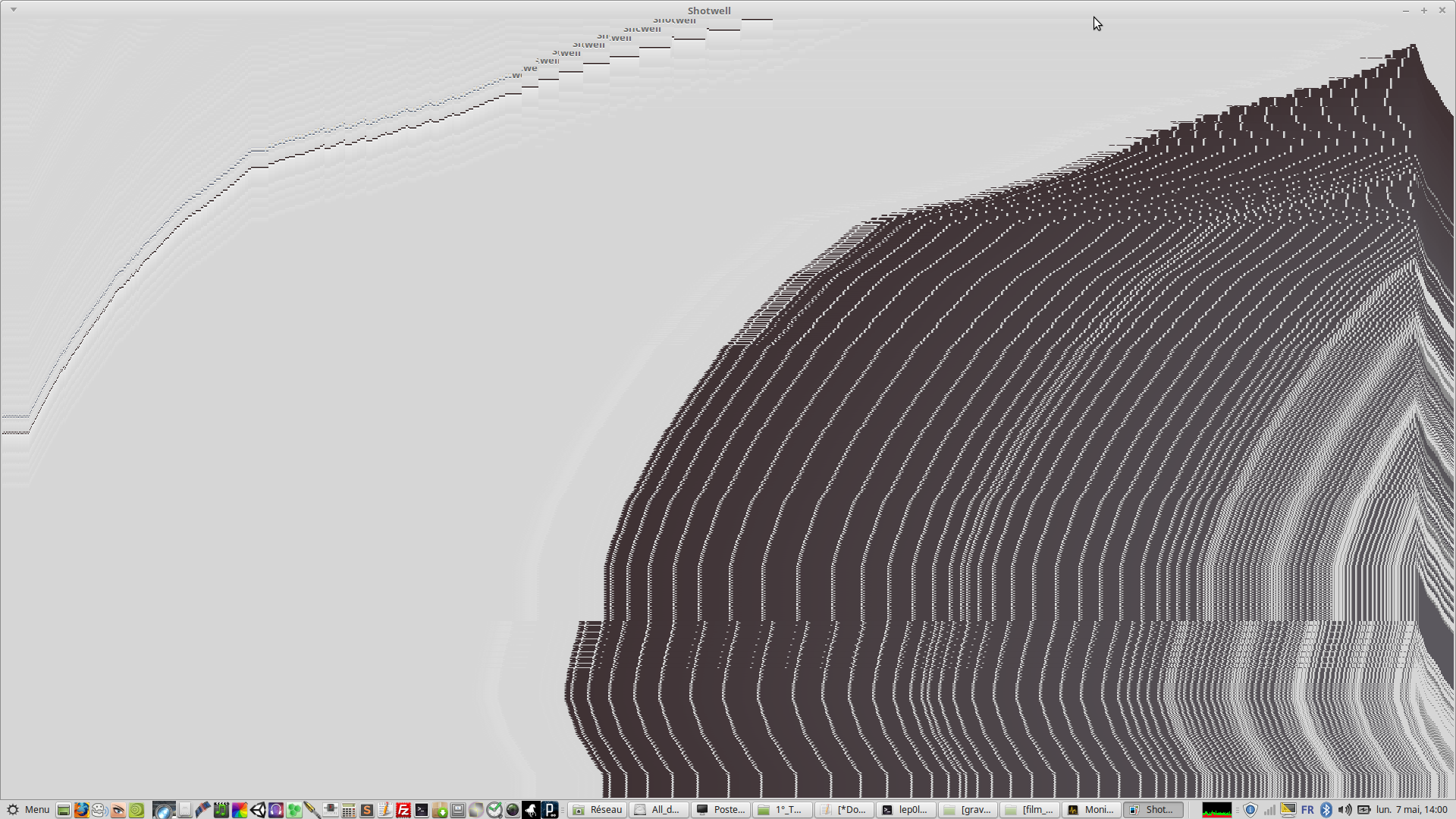The width and height of the screenshot is (1456, 819).
Task: Switch to the Moni... taskbar window
Action: pyautogui.click(x=1090, y=810)
